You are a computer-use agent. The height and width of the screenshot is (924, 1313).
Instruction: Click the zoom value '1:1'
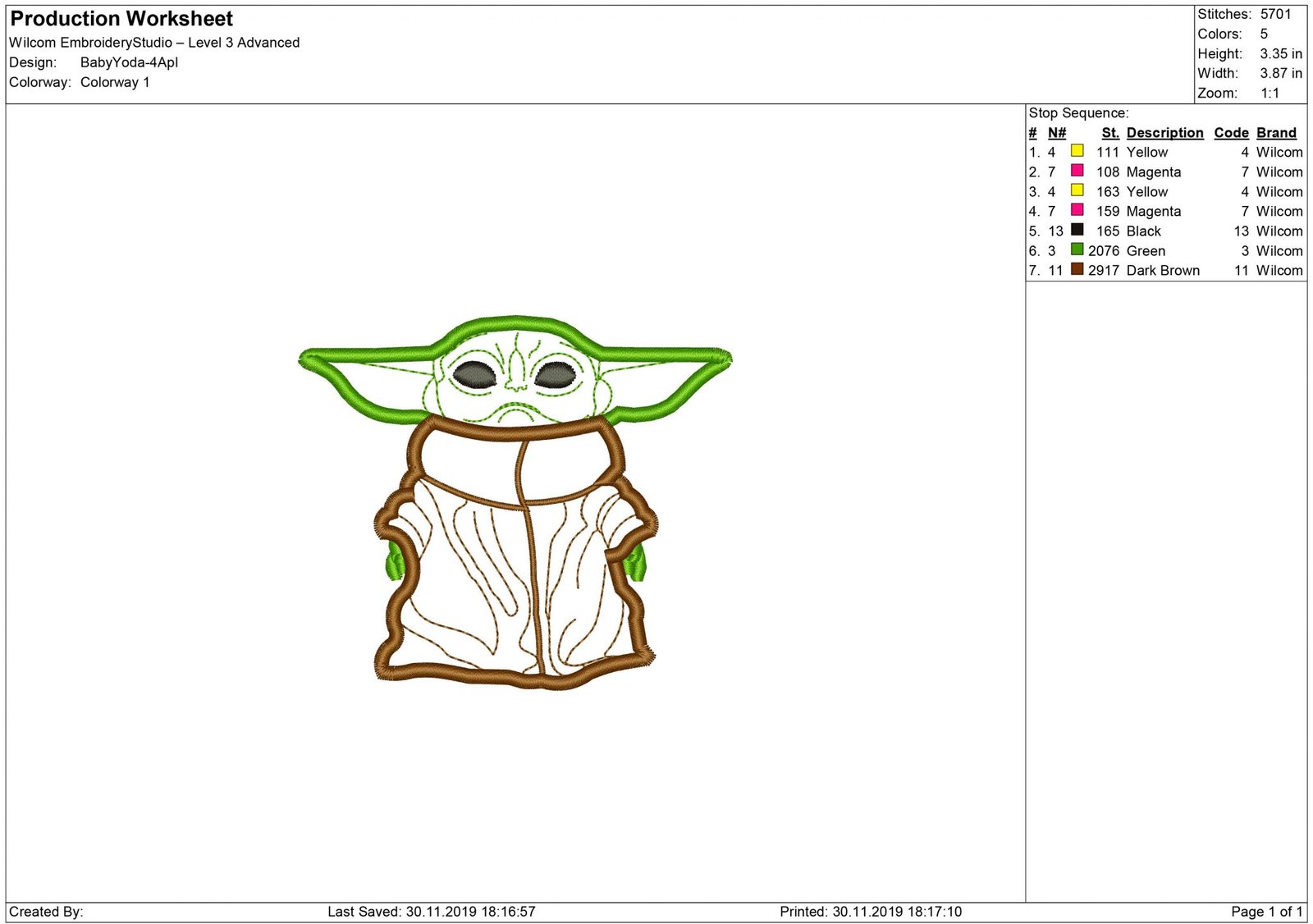(x=1270, y=93)
